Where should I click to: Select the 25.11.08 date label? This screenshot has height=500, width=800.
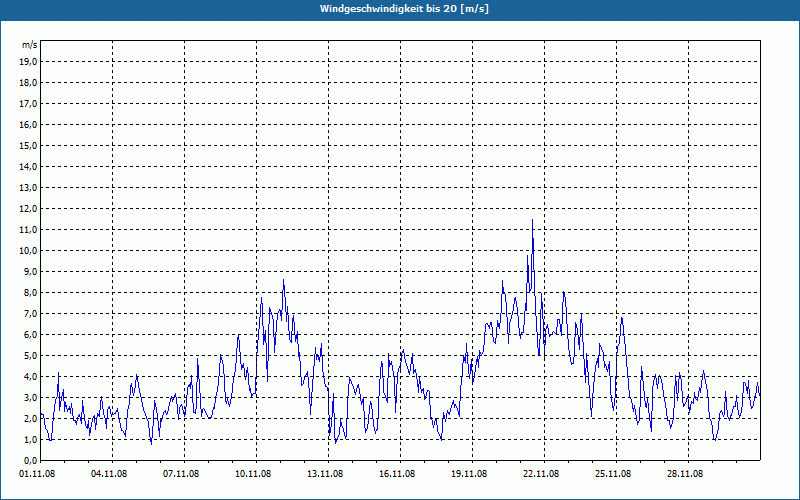point(612,474)
